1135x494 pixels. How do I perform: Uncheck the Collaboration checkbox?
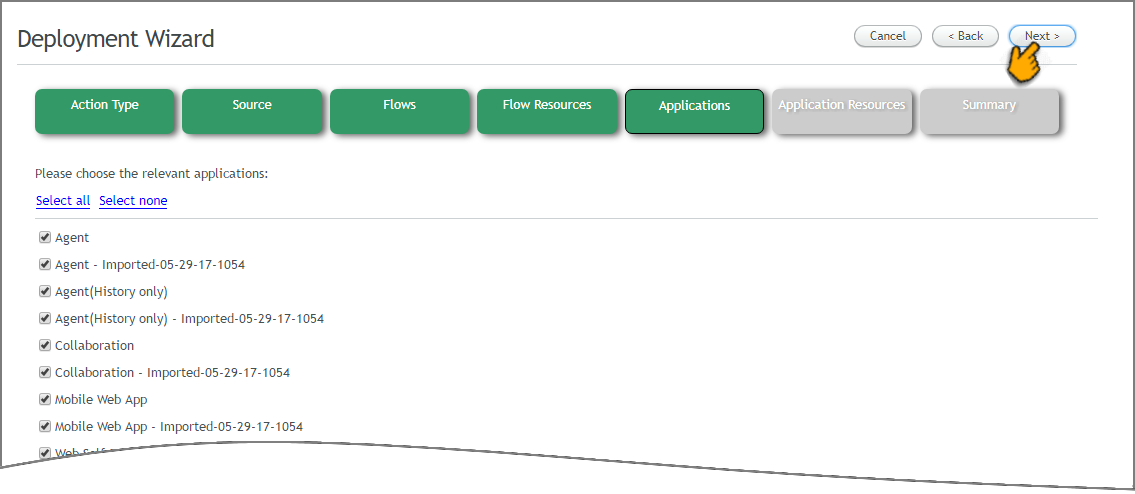[x=45, y=346]
